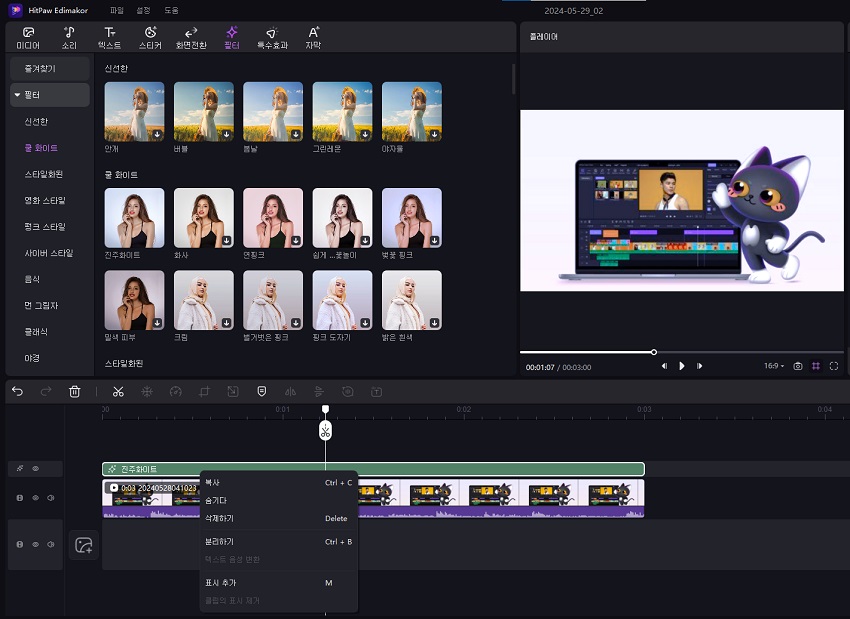Download the 밝은 흰색 filter via its arrow icon
The image size is (850, 619).
(435, 323)
